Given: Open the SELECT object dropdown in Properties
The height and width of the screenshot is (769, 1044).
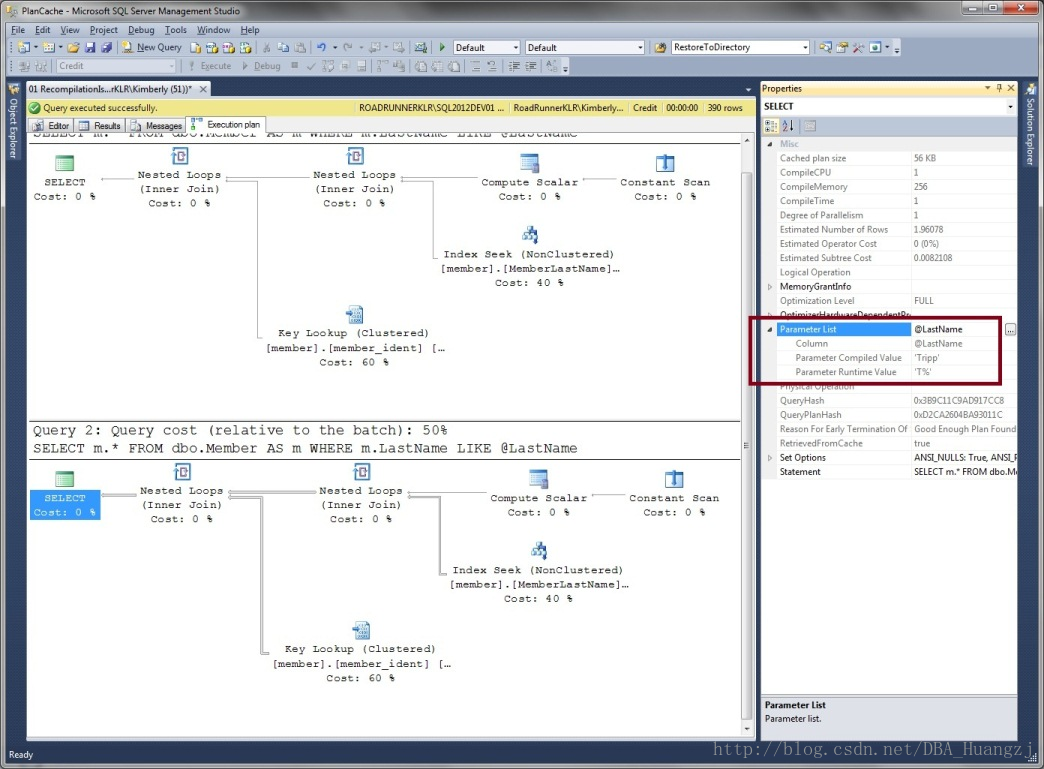Looking at the screenshot, I should tap(1010, 107).
